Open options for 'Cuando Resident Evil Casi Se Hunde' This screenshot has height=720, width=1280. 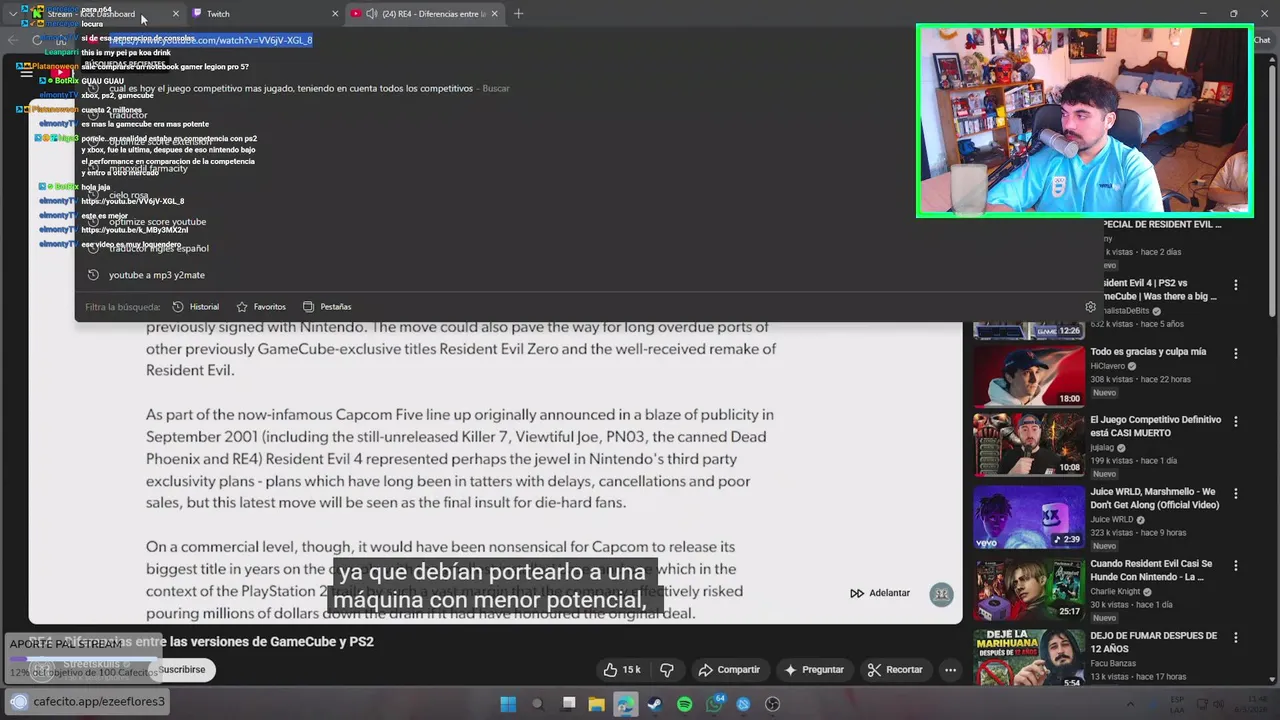coord(1236,565)
